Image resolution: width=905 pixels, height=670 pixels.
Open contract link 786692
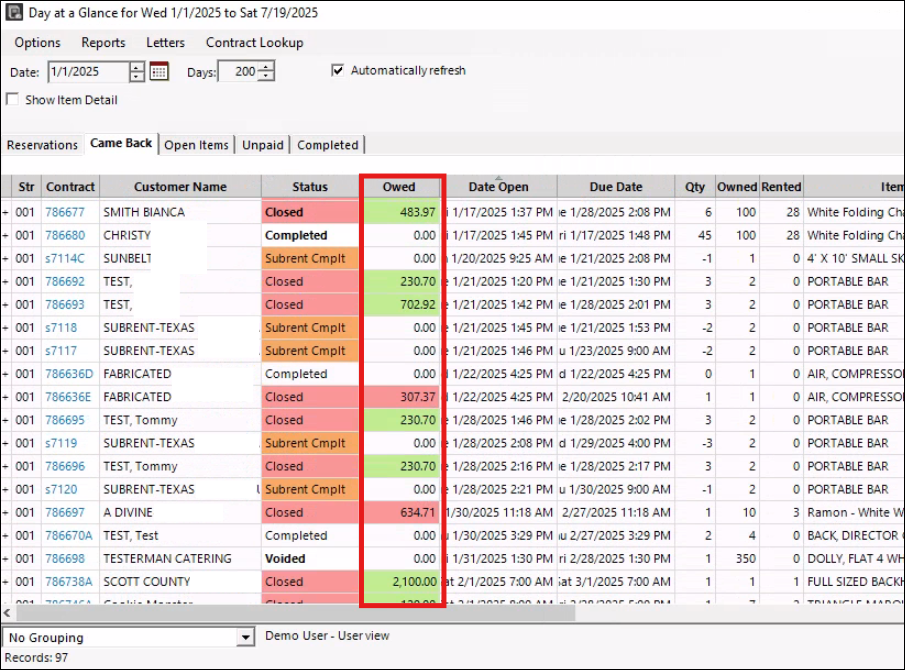point(64,282)
